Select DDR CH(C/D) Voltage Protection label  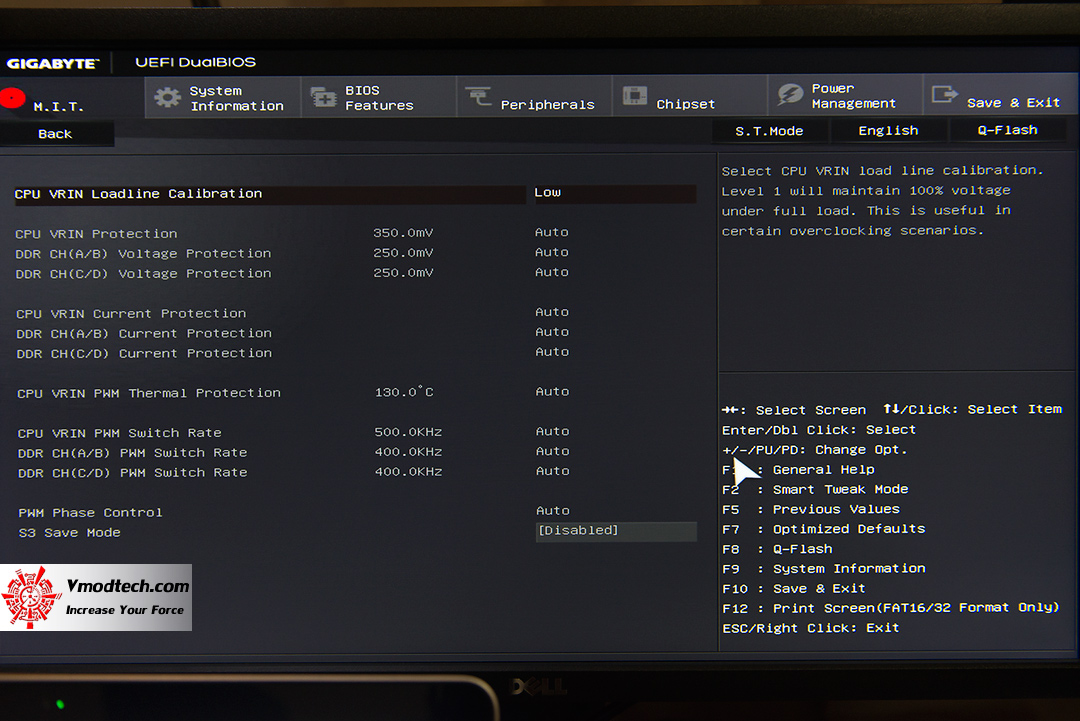[x=143, y=274]
